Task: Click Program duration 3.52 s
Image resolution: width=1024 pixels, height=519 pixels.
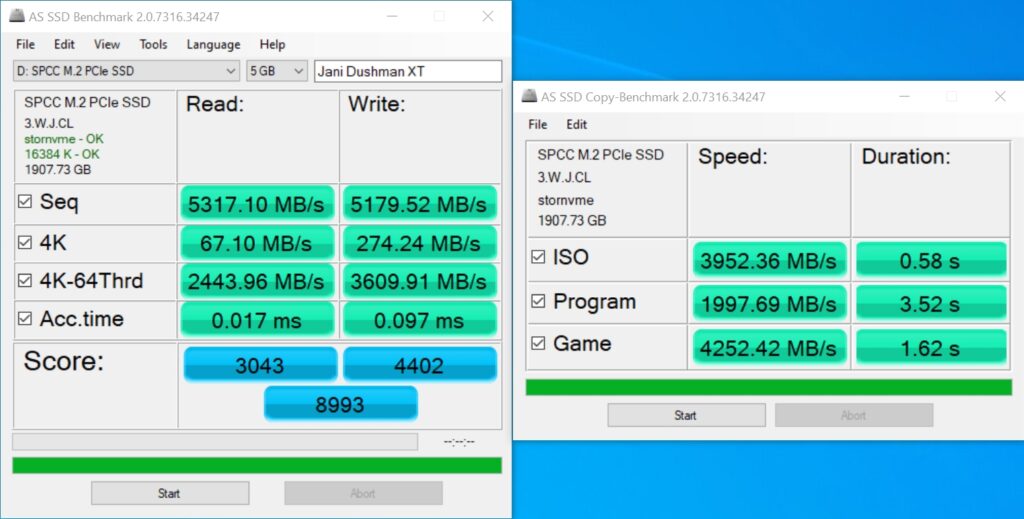Action: [x=931, y=304]
